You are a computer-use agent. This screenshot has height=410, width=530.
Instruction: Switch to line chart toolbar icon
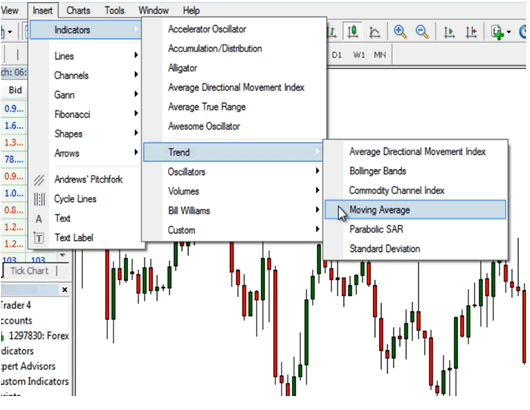click(x=374, y=32)
